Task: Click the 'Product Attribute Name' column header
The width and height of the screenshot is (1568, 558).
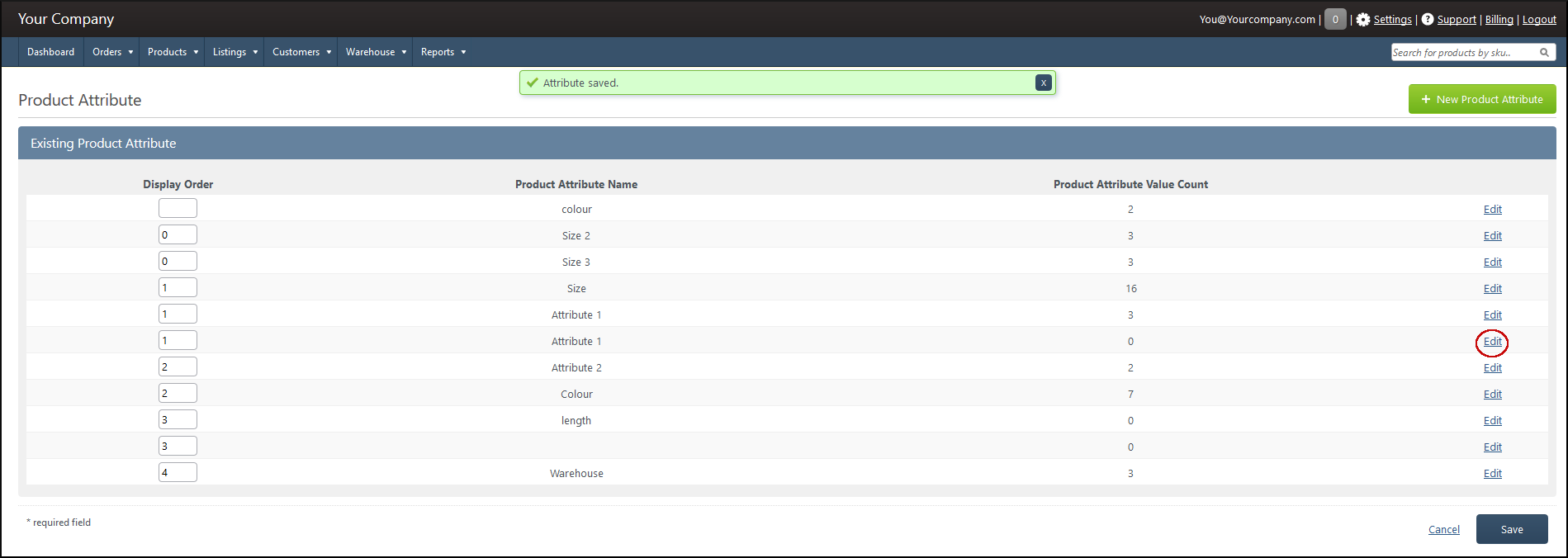Action: click(x=576, y=184)
